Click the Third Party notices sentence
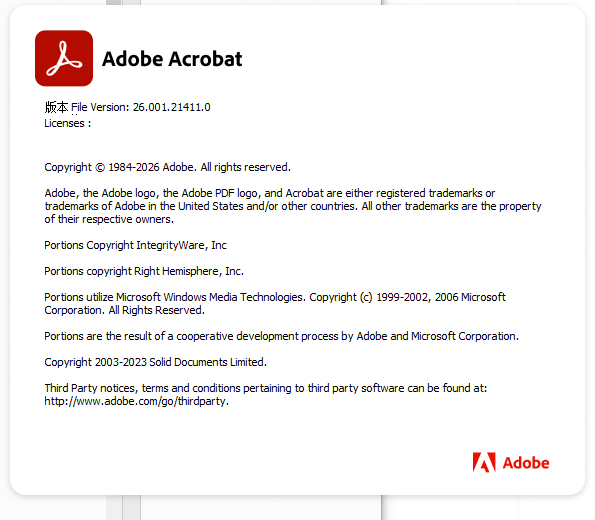This screenshot has width=595, height=520. pyautogui.click(x=266, y=388)
